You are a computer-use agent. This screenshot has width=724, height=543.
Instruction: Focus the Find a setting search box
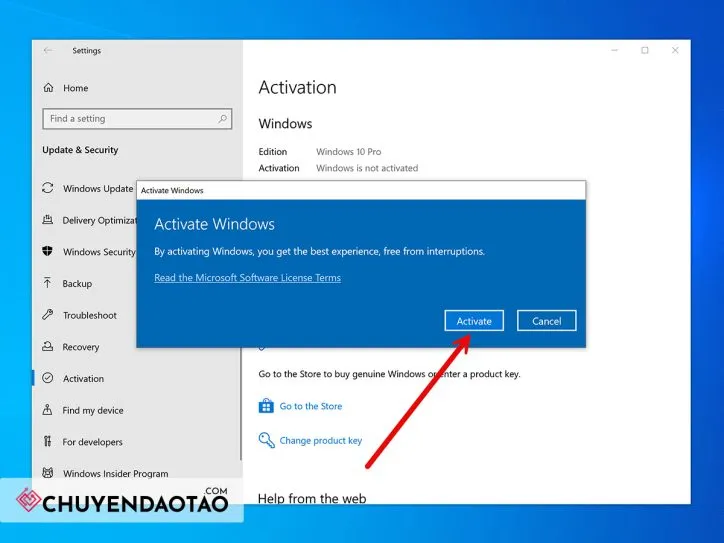[137, 119]
